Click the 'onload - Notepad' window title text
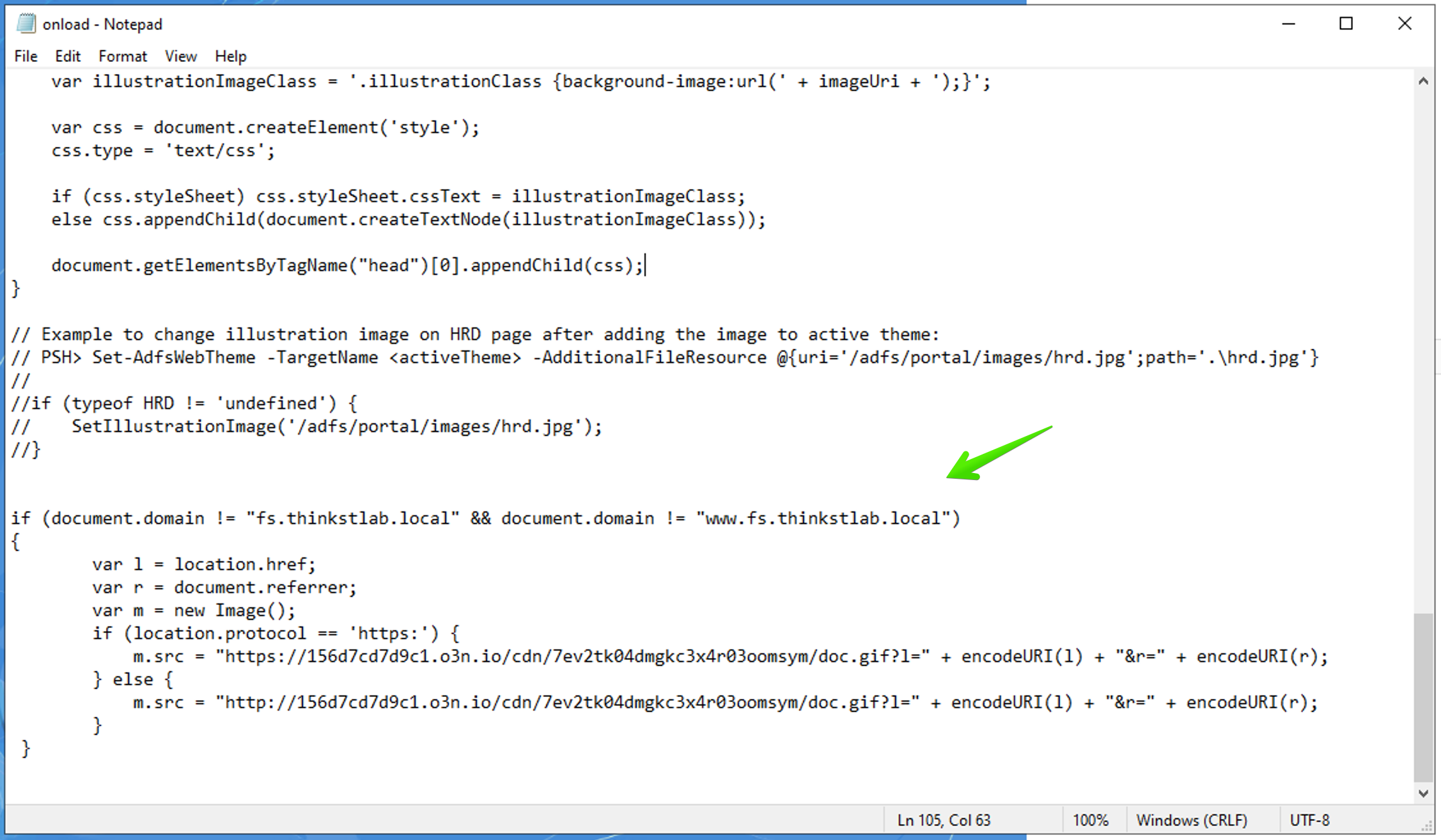The height and width of the screenshot is (840, 1441). coord(102,24)
